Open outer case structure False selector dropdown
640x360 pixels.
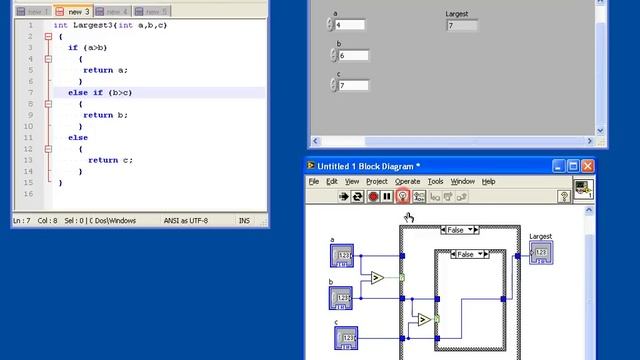pyautogui.click(x=470, y=230)
